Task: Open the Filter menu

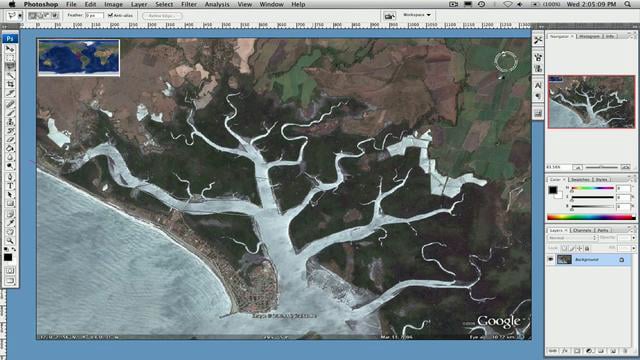Action: (189, 4)
